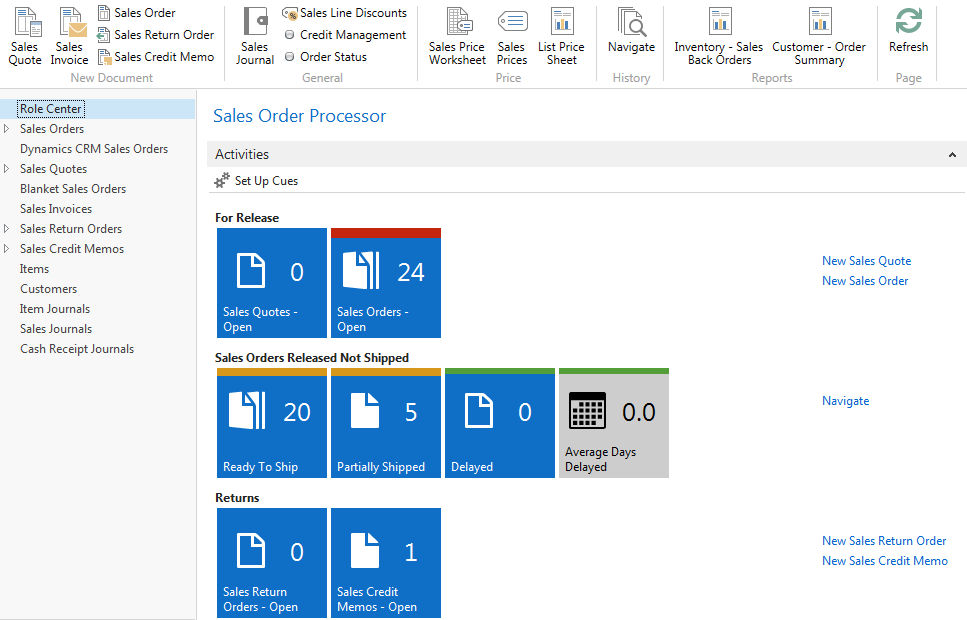The height and width of the screenshot is (620, 967).
Task: Refresh the page using the ribbon
Action: pyautogui.click(x=908, y=22)
